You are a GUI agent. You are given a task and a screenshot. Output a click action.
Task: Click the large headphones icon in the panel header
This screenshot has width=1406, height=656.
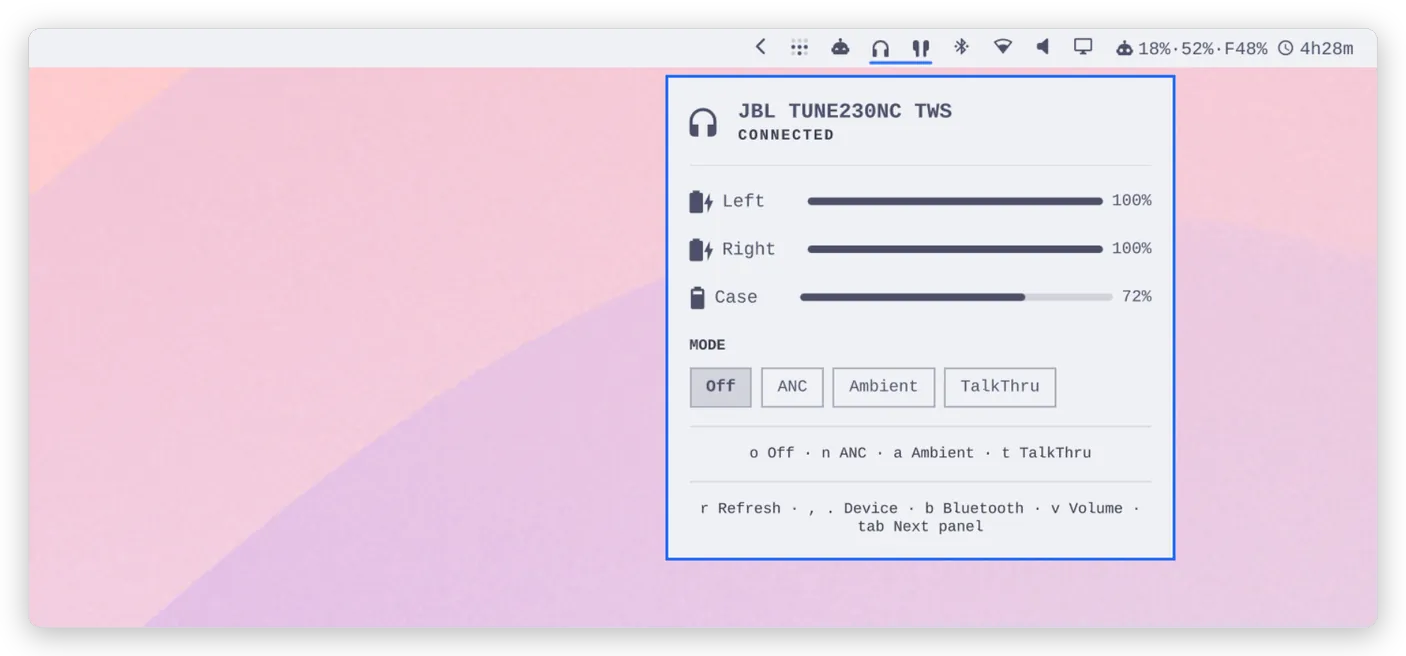[x=703, y=122]
